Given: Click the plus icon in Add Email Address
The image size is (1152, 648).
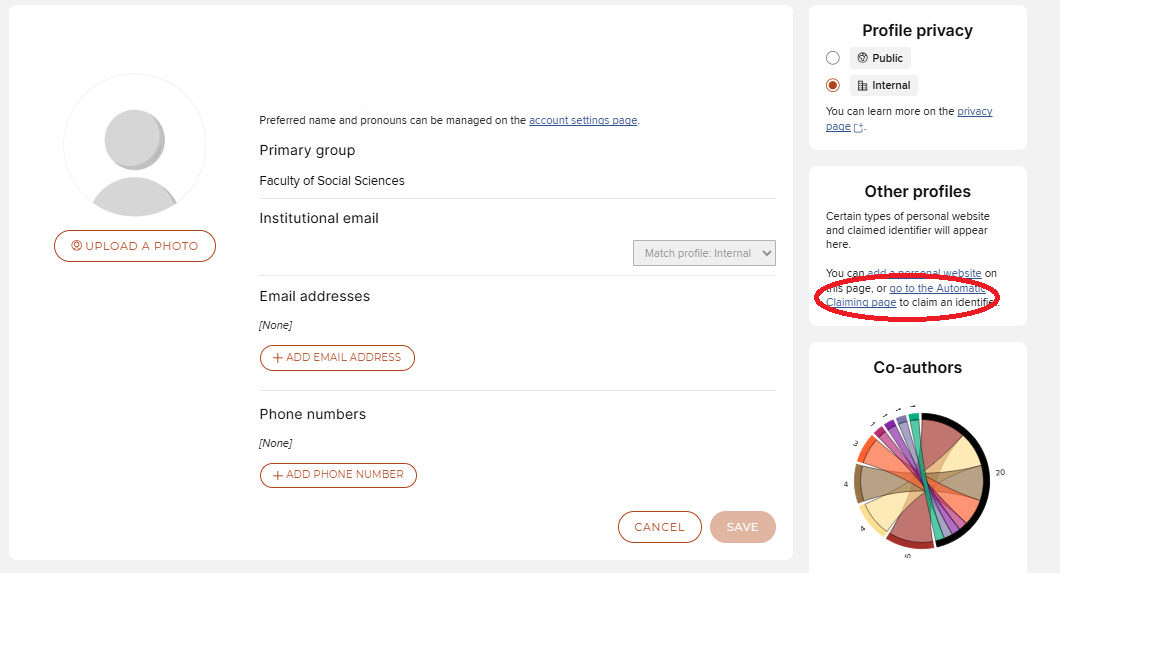Looking at the screenshot, I should pos(277,357).
